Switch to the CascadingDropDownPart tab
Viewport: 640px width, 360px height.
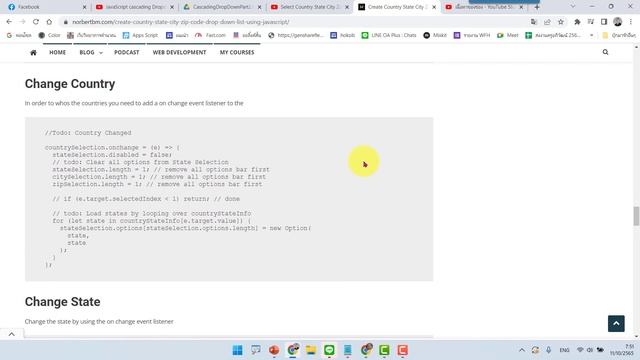click(x=221, y=7)
